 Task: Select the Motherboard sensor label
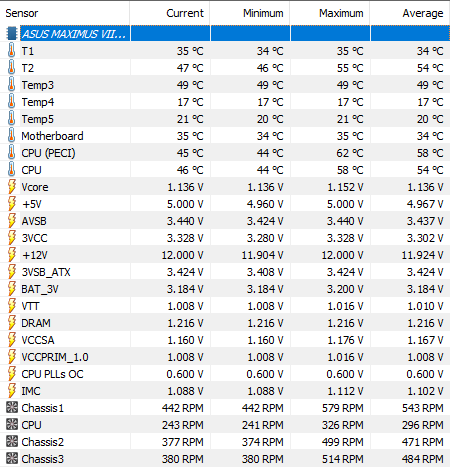coord(52,136)
